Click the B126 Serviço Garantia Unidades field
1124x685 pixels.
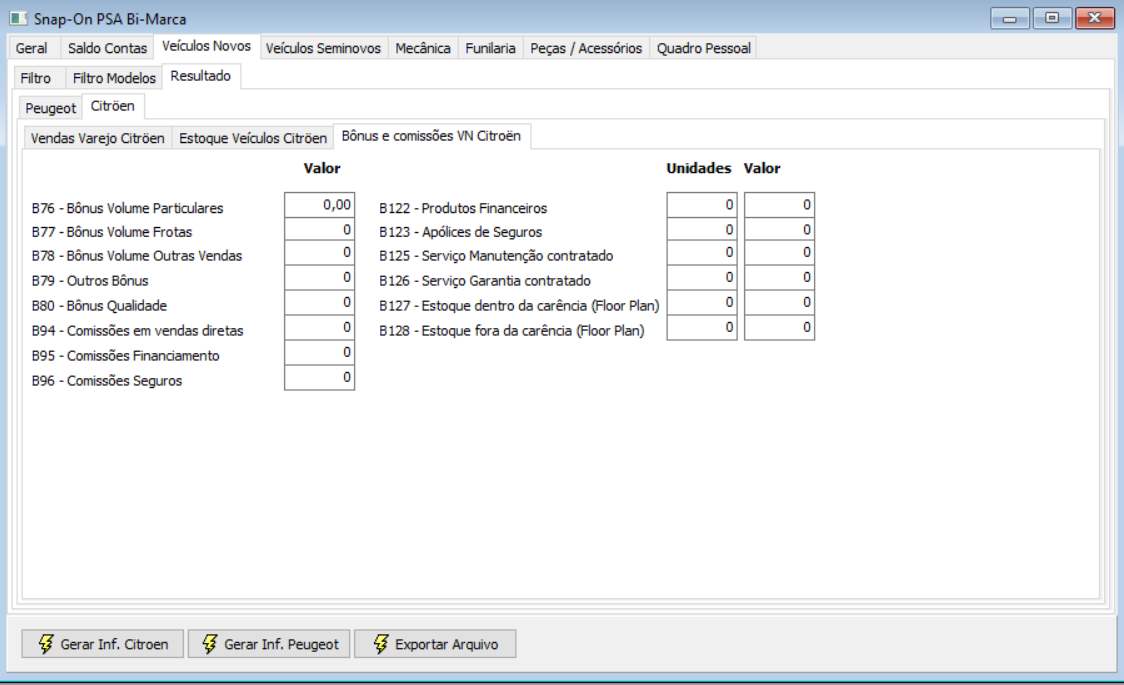[702, 277]
